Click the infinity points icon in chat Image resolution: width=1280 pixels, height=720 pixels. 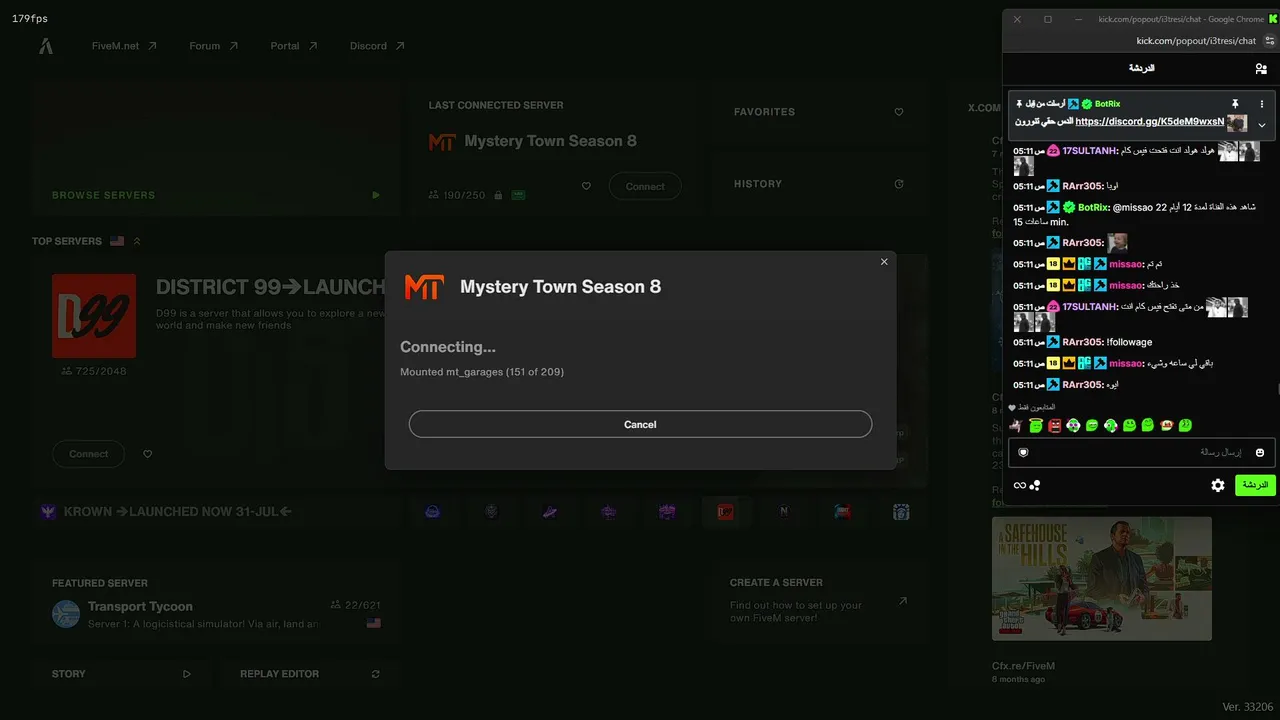click(1020, 485)
